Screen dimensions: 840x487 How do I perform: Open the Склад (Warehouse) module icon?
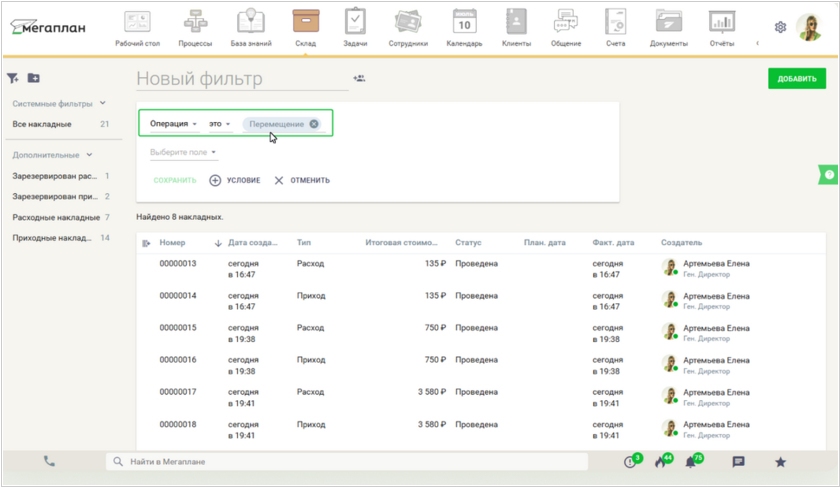tap(305, 22)
